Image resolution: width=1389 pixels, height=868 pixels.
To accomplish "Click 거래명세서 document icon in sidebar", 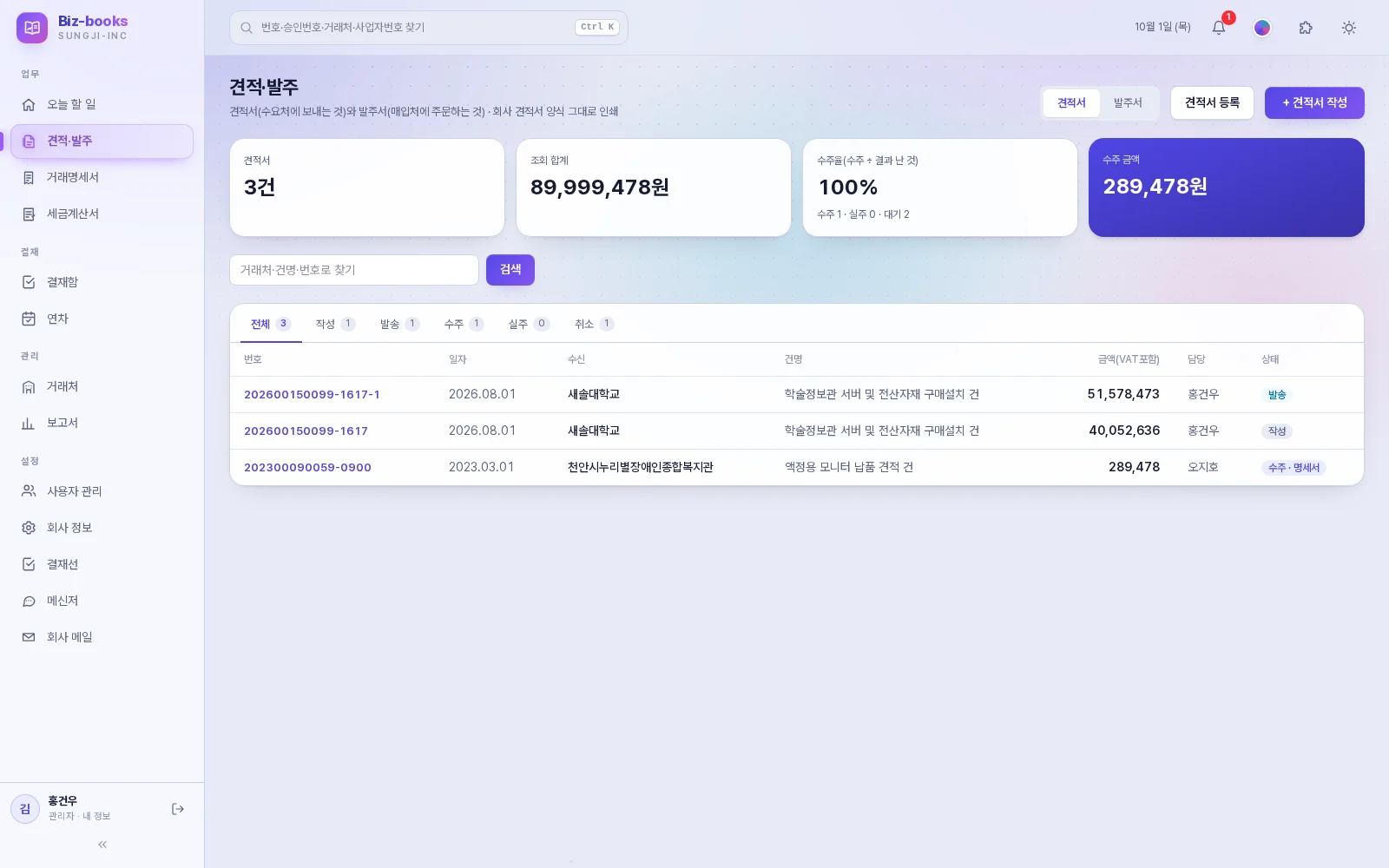I will (29, 177).
